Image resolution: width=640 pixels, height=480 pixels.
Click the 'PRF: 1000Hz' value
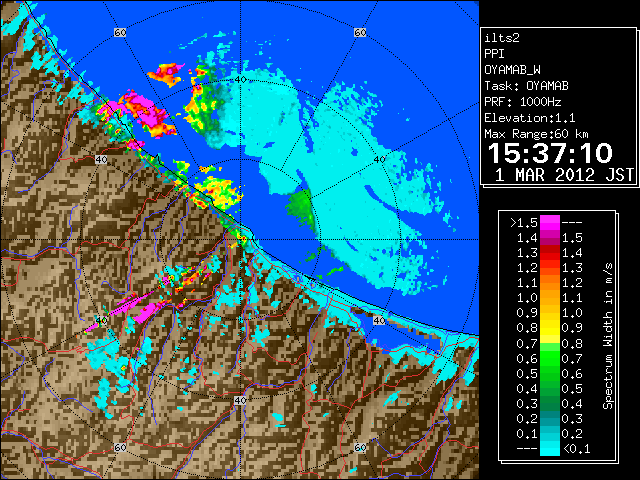[522, 102]
